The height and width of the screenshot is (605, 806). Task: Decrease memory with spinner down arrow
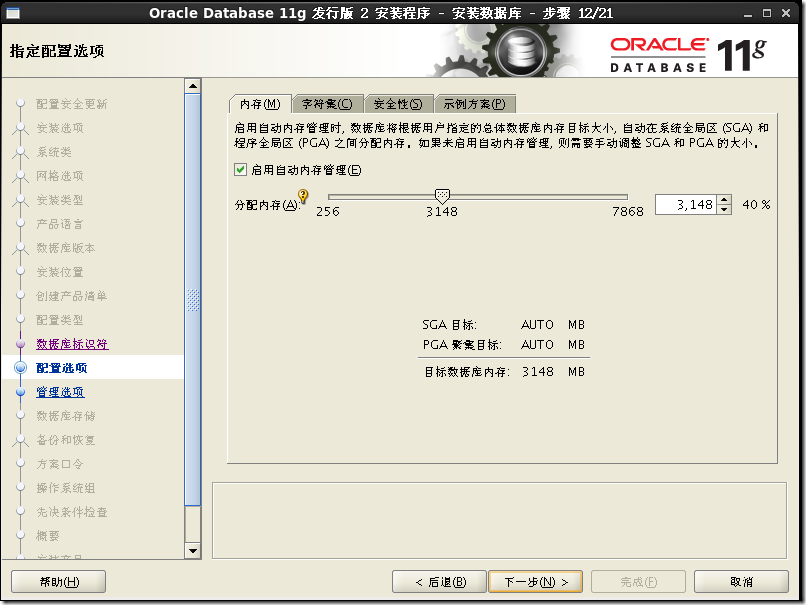(x=724, y=209)
